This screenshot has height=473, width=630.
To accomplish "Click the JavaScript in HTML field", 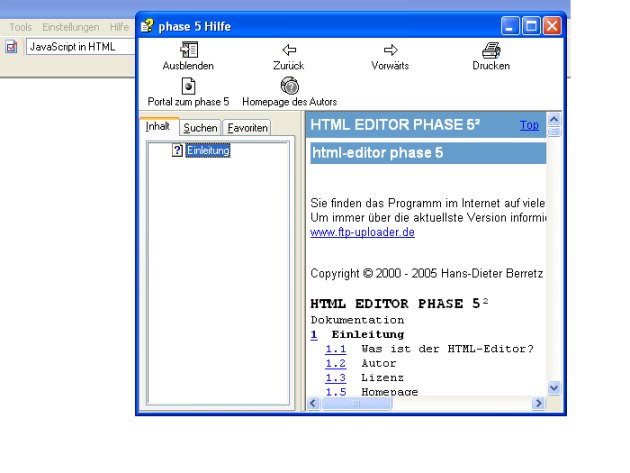I will [80, 47].
